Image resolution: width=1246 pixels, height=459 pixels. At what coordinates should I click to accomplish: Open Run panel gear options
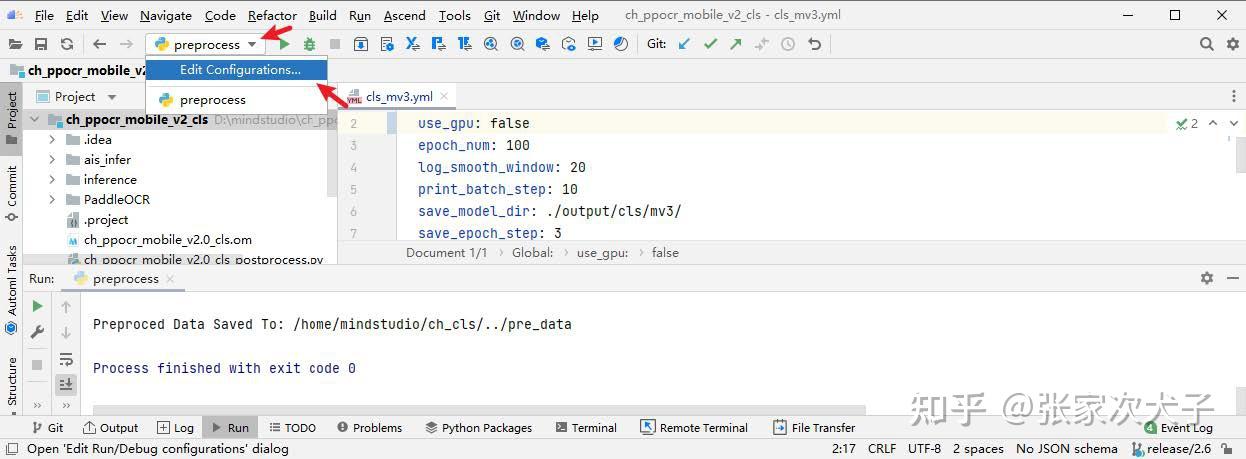coord(1207,278)
